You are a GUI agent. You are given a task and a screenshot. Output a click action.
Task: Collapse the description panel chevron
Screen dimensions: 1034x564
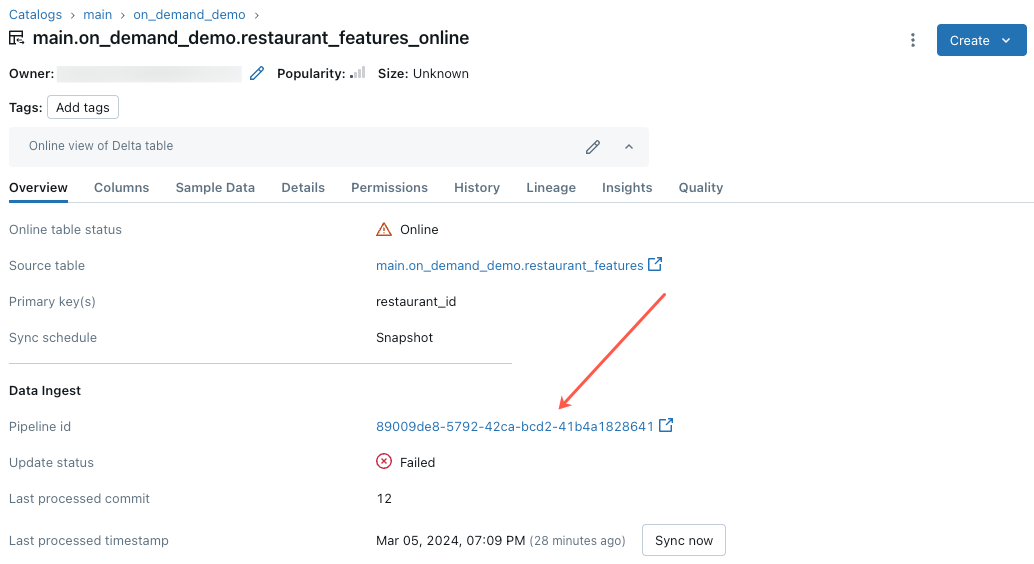click(x=629, y=147)
